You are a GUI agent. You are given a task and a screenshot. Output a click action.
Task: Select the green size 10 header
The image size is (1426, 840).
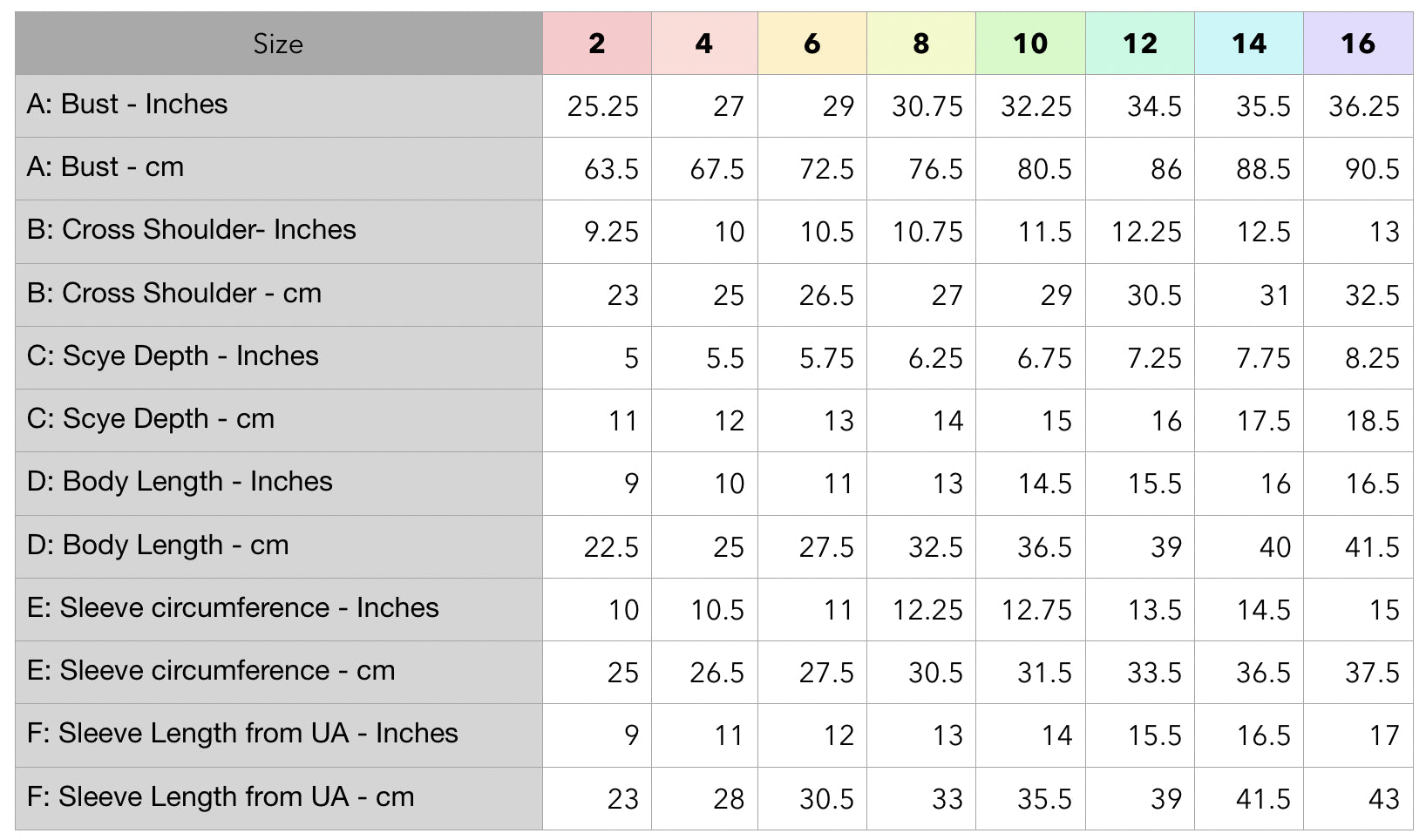[1030, 44]
